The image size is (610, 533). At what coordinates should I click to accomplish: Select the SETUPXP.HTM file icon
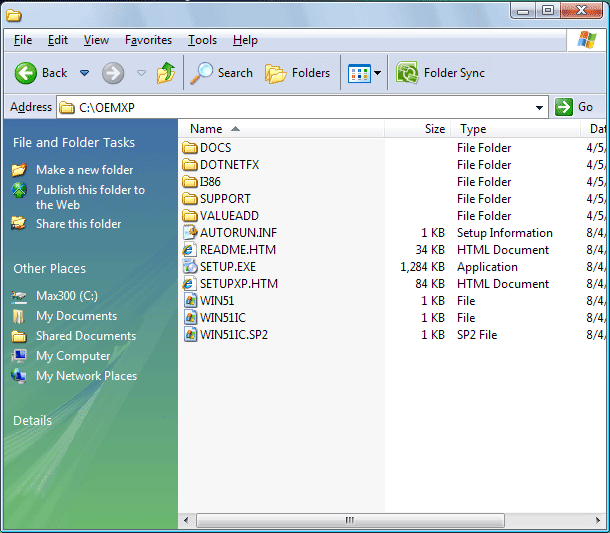(190, 284)
